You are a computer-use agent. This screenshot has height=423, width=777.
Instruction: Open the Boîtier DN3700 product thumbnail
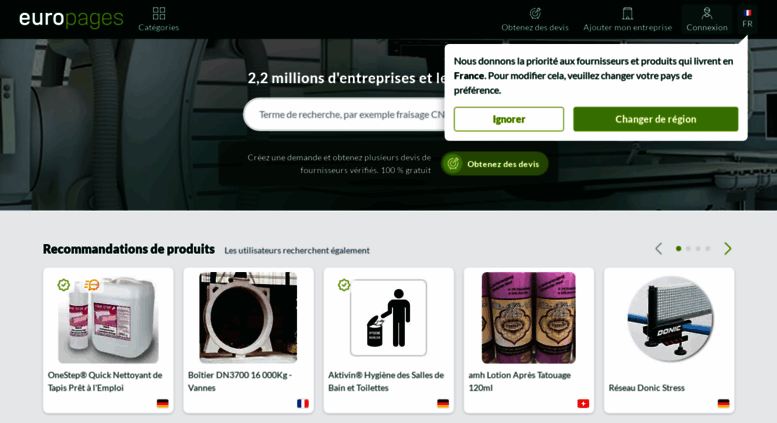(x=248, y=317)
